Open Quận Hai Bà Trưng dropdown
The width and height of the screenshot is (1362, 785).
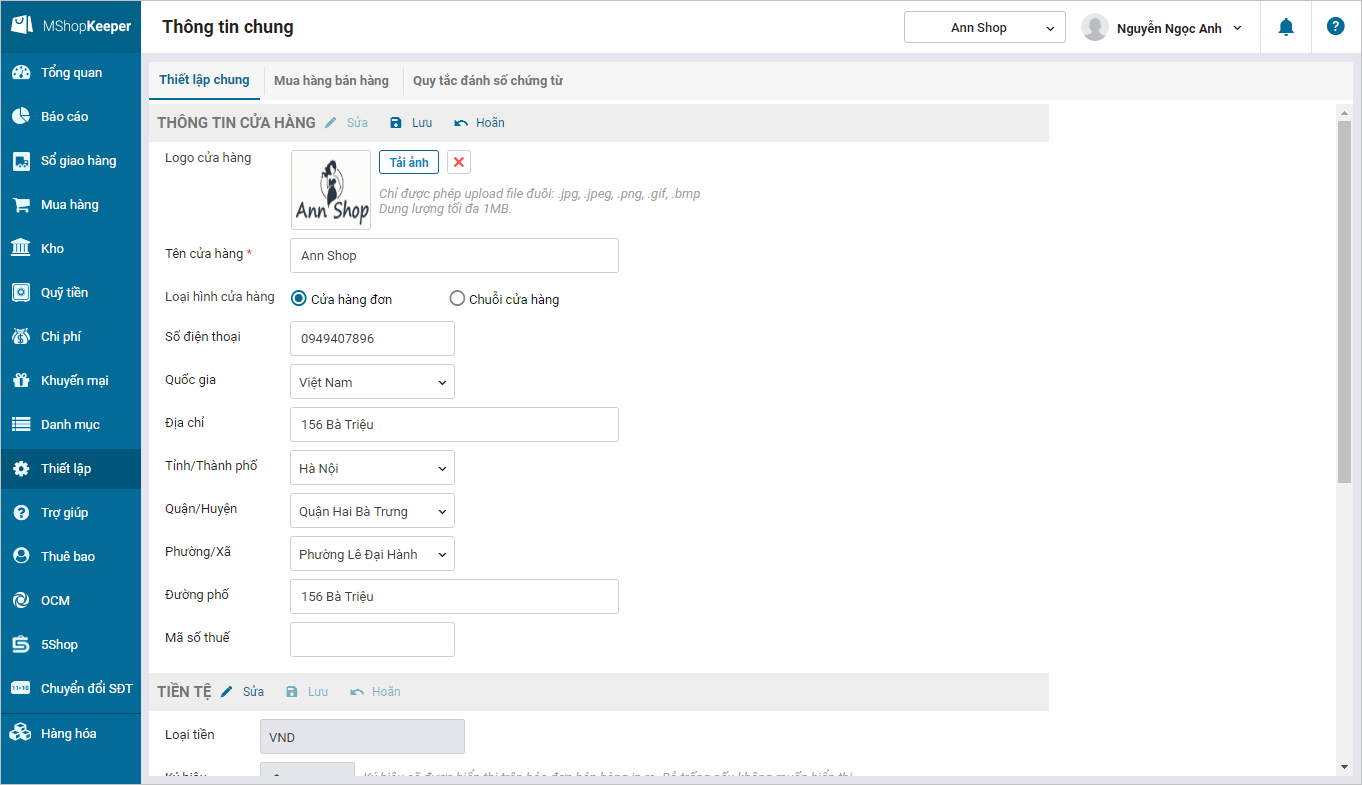pyautogui.click(x=372, y=511)
